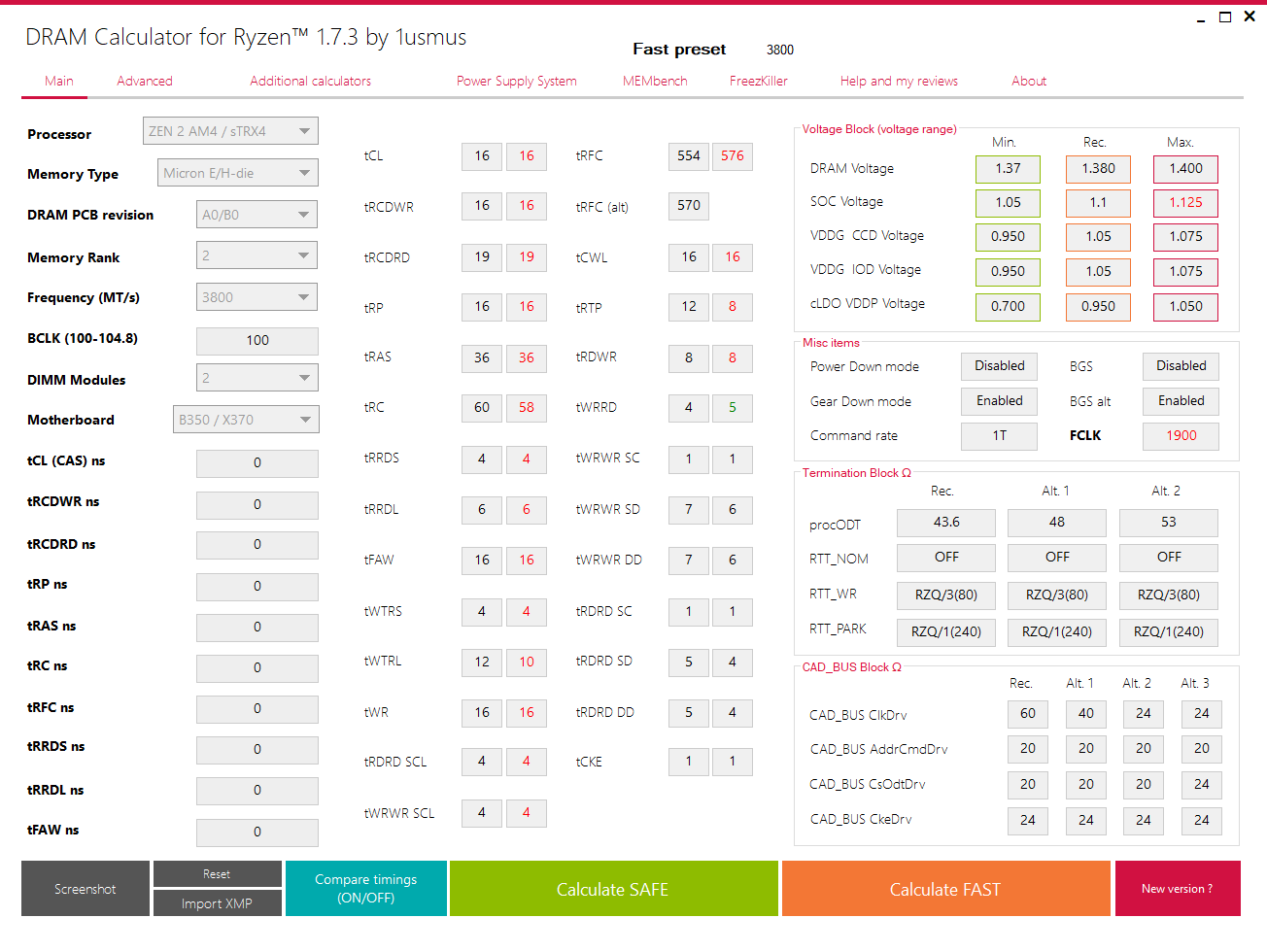Click the BGS Disabled value
Screen dimensions: 1267x952
pyautogui.click(x=1181, y=366)
